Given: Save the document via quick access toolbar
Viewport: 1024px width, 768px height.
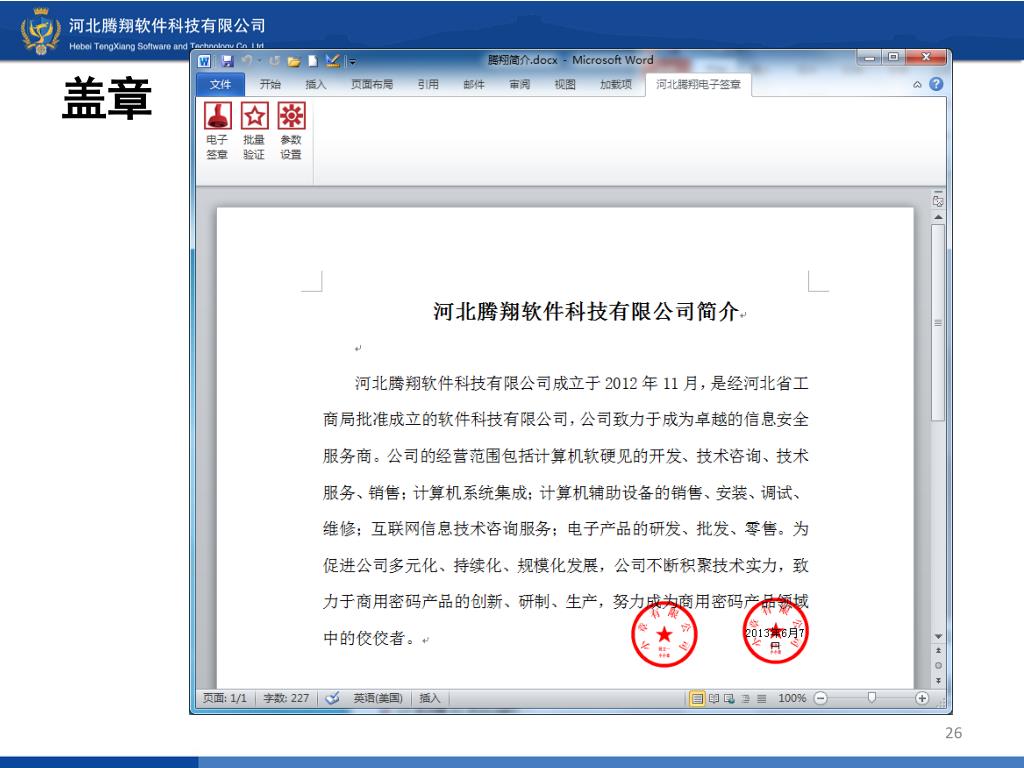Looking at the screenshot, I should tap(227, 61).
